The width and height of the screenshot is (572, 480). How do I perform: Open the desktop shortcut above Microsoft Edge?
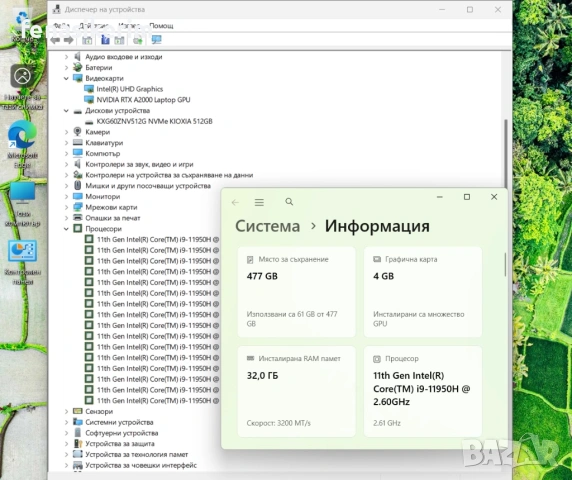pos(23,87)
